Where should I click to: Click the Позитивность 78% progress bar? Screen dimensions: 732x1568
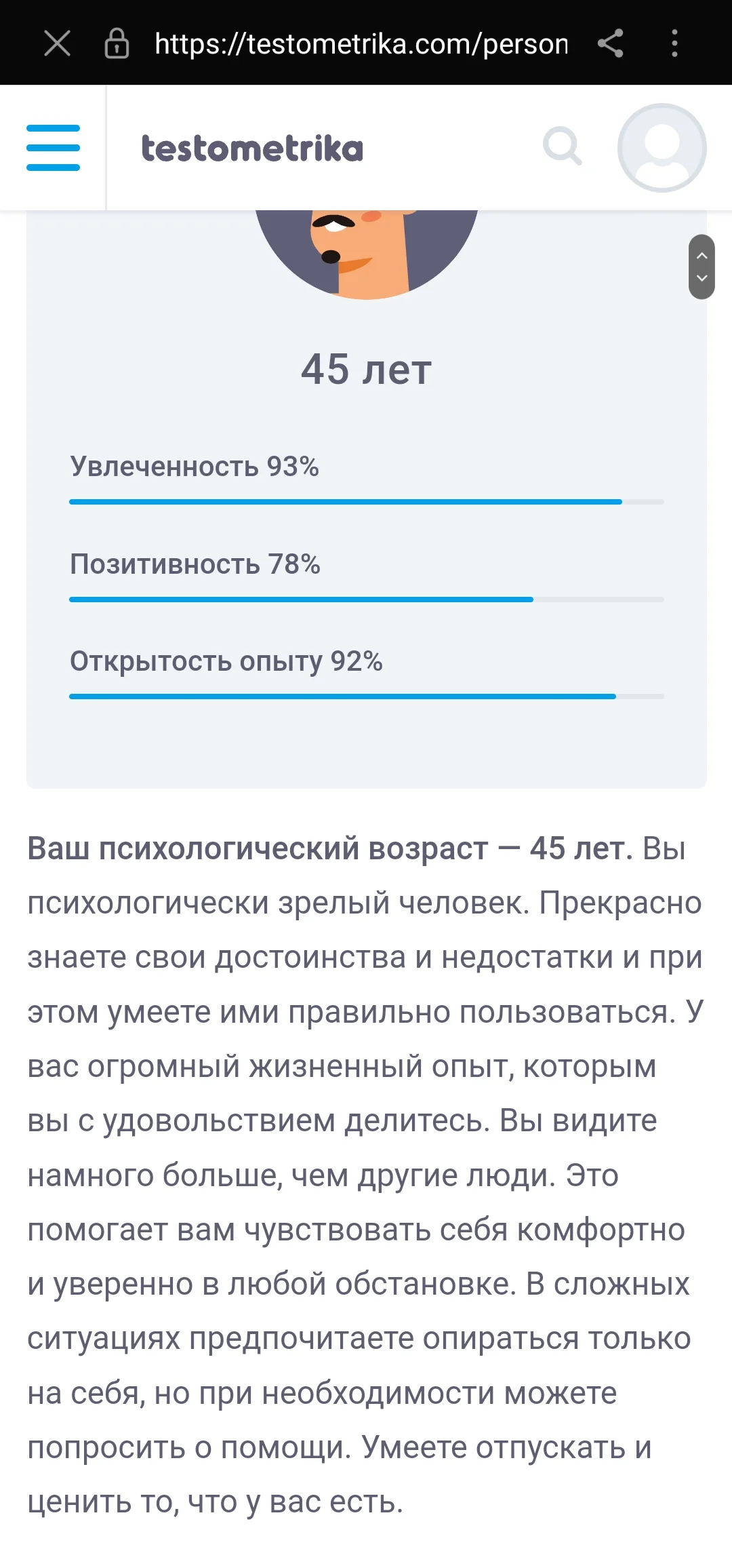pyautogui.click(x=366, y=600)
